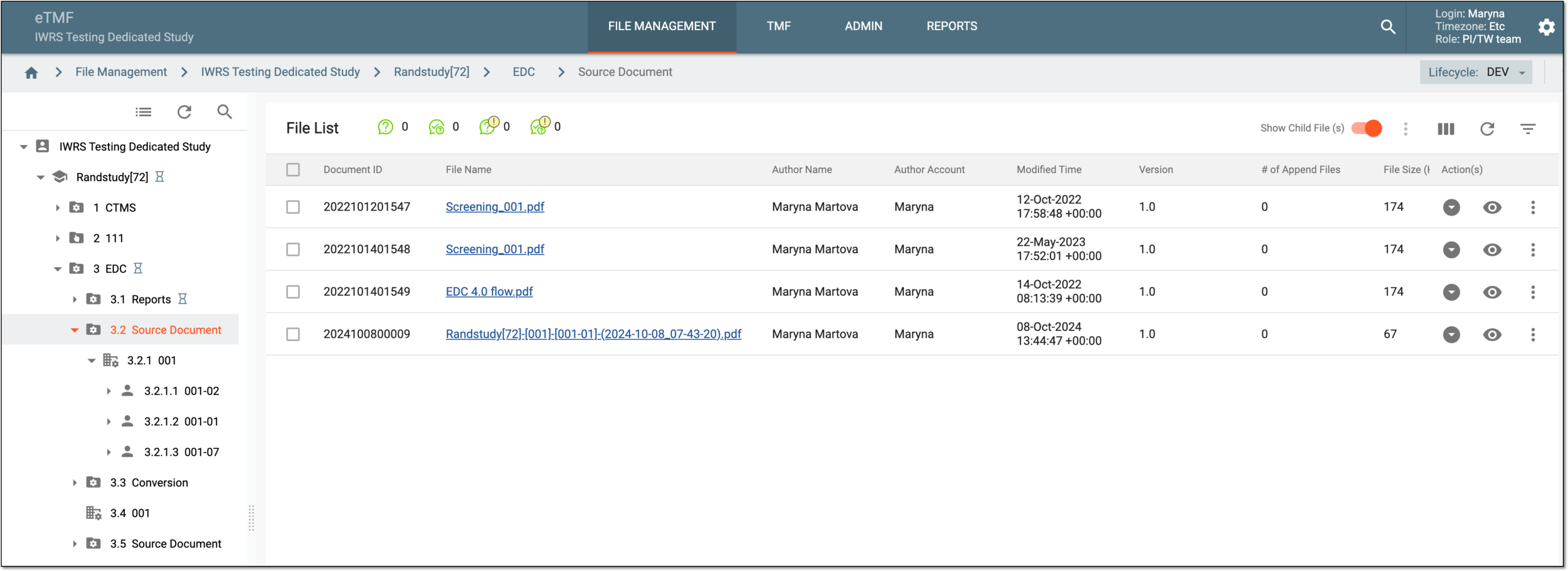The width and height of the screenshot is (1568, 571).
Task: Click the tree list view icon
Action: click(144, 112)
